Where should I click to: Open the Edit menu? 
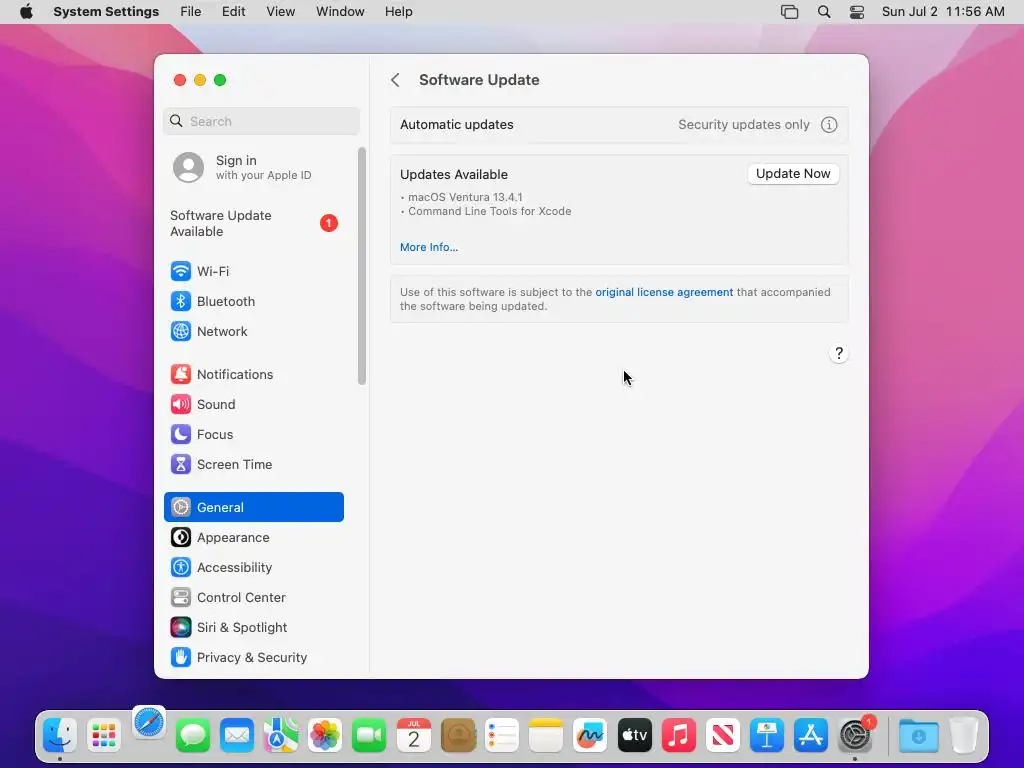[x=233, y=12]
